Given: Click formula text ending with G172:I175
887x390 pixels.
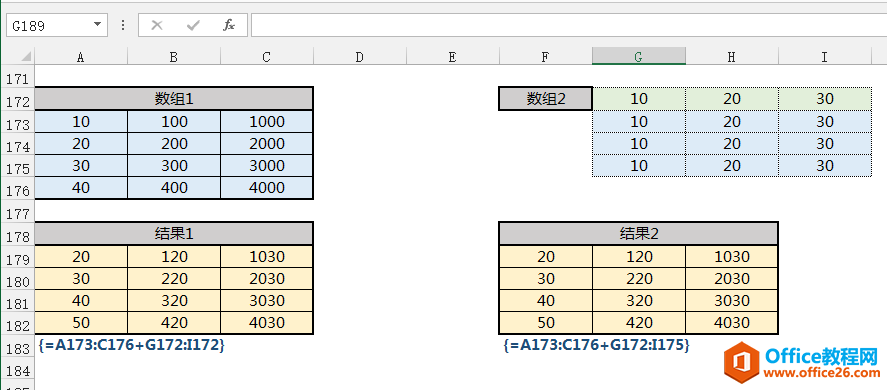Looking at the screenshot, I should tap(596, 344).
